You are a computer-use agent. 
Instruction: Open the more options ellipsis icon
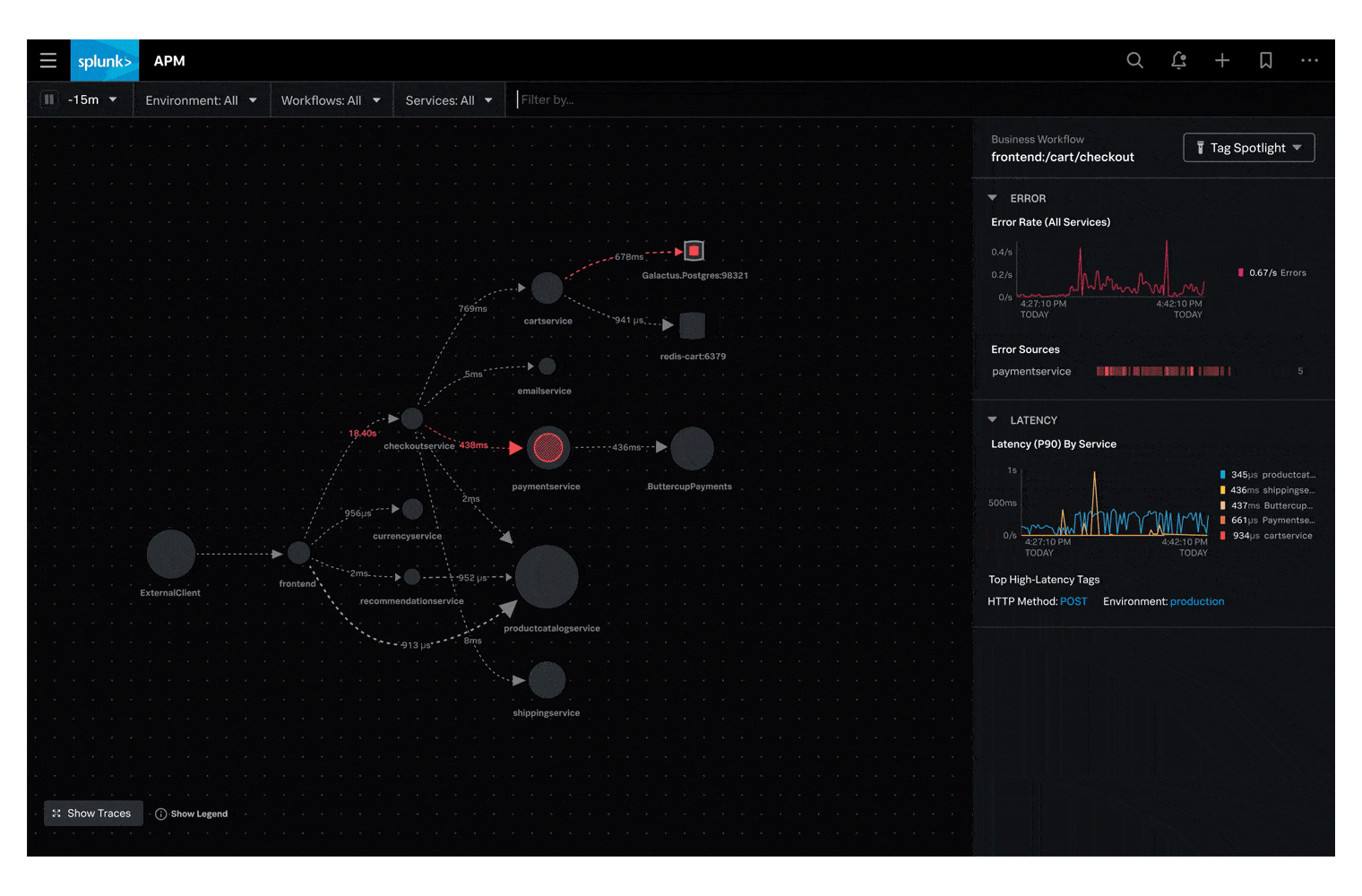[x=1309, y=60]
